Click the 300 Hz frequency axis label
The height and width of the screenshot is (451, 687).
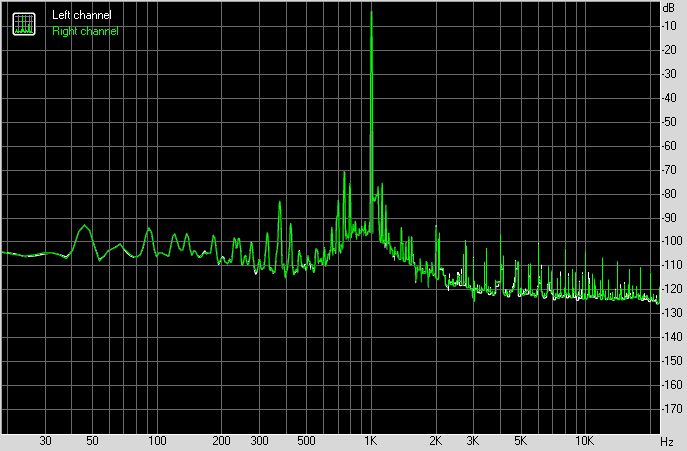coord(259,440)
